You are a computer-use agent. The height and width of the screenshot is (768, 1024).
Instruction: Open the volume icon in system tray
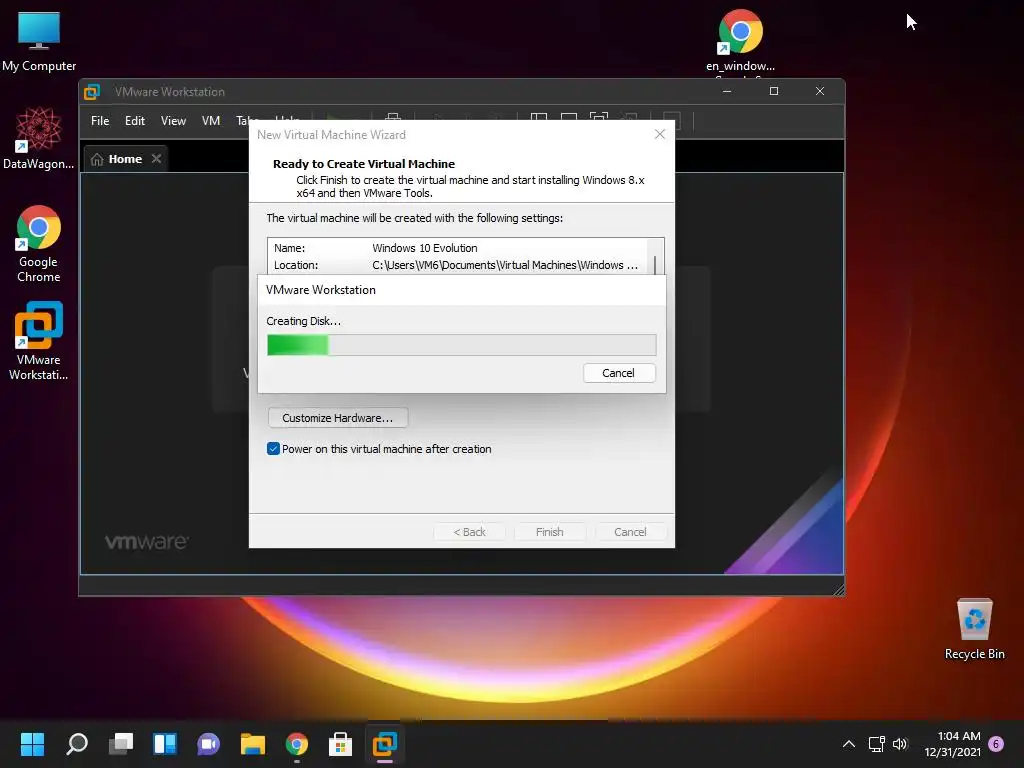tap(900, 743)
